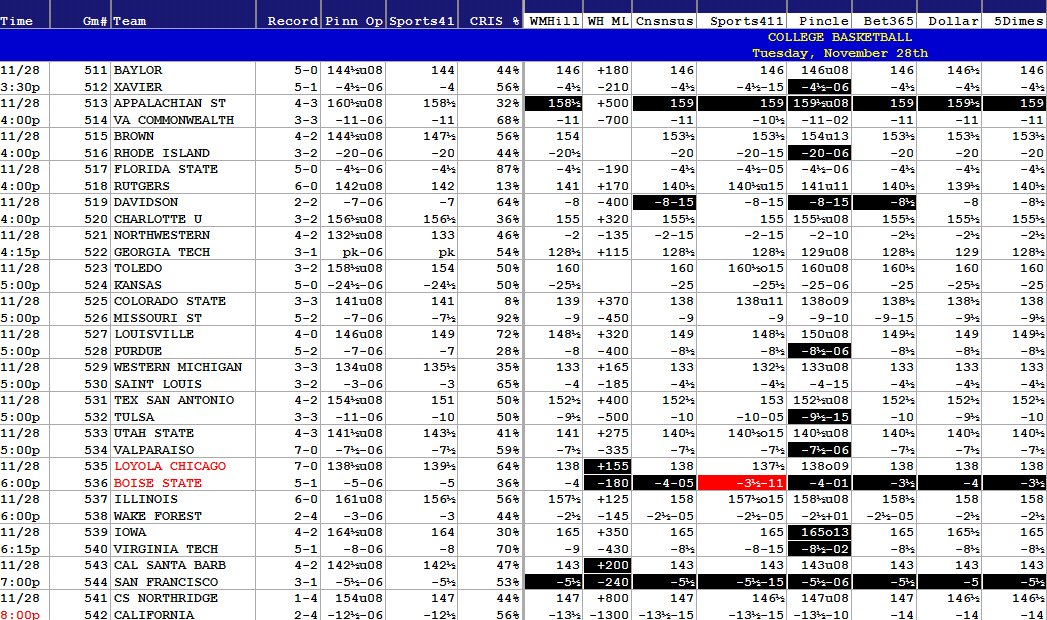Click the highlighted 165o13 Iowa Pincle total
Viewport: 1047px width, 620px height.
(x=819, y=533)
